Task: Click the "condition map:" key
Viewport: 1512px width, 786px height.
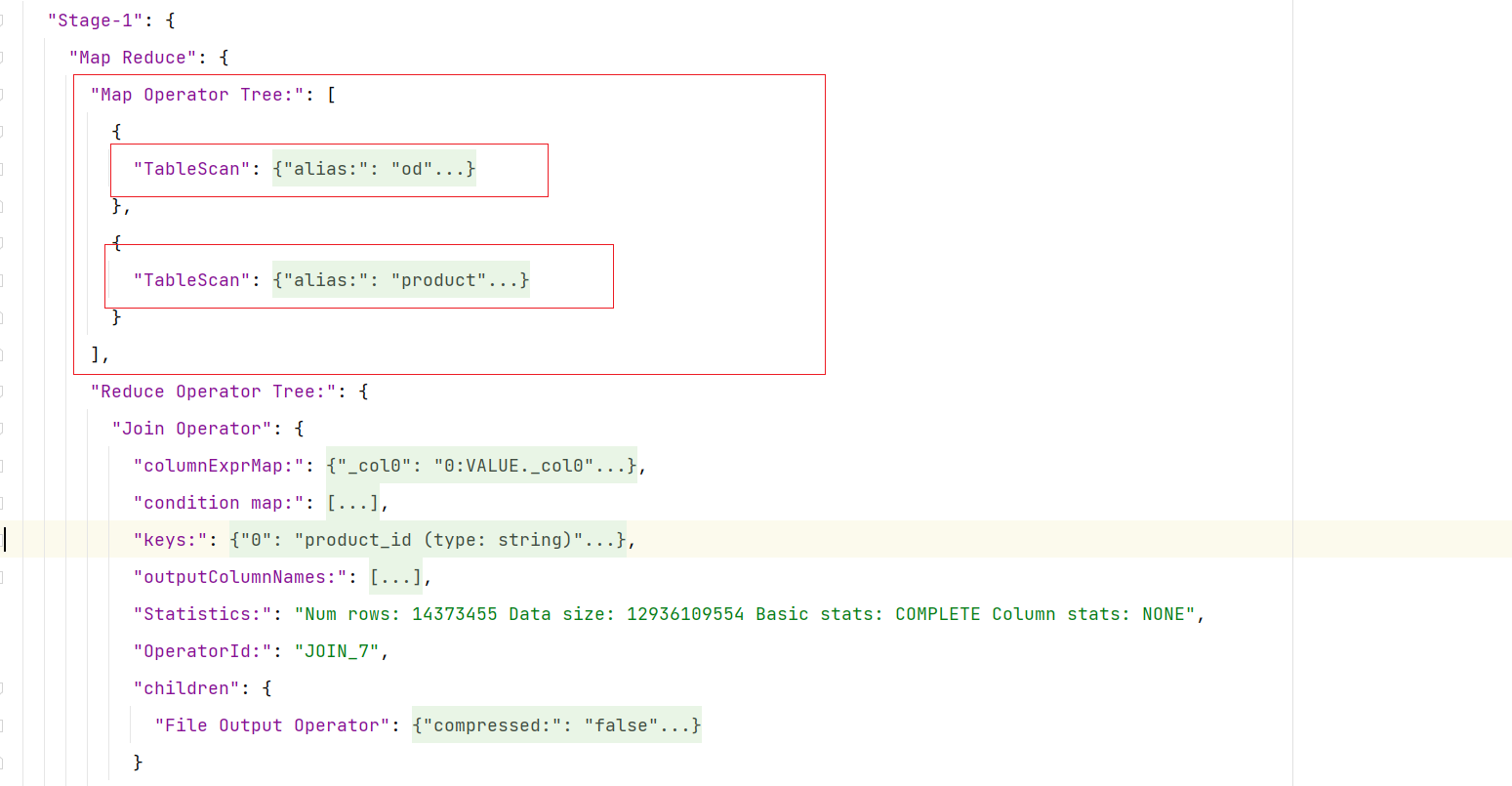Action: tap(219, 503)
